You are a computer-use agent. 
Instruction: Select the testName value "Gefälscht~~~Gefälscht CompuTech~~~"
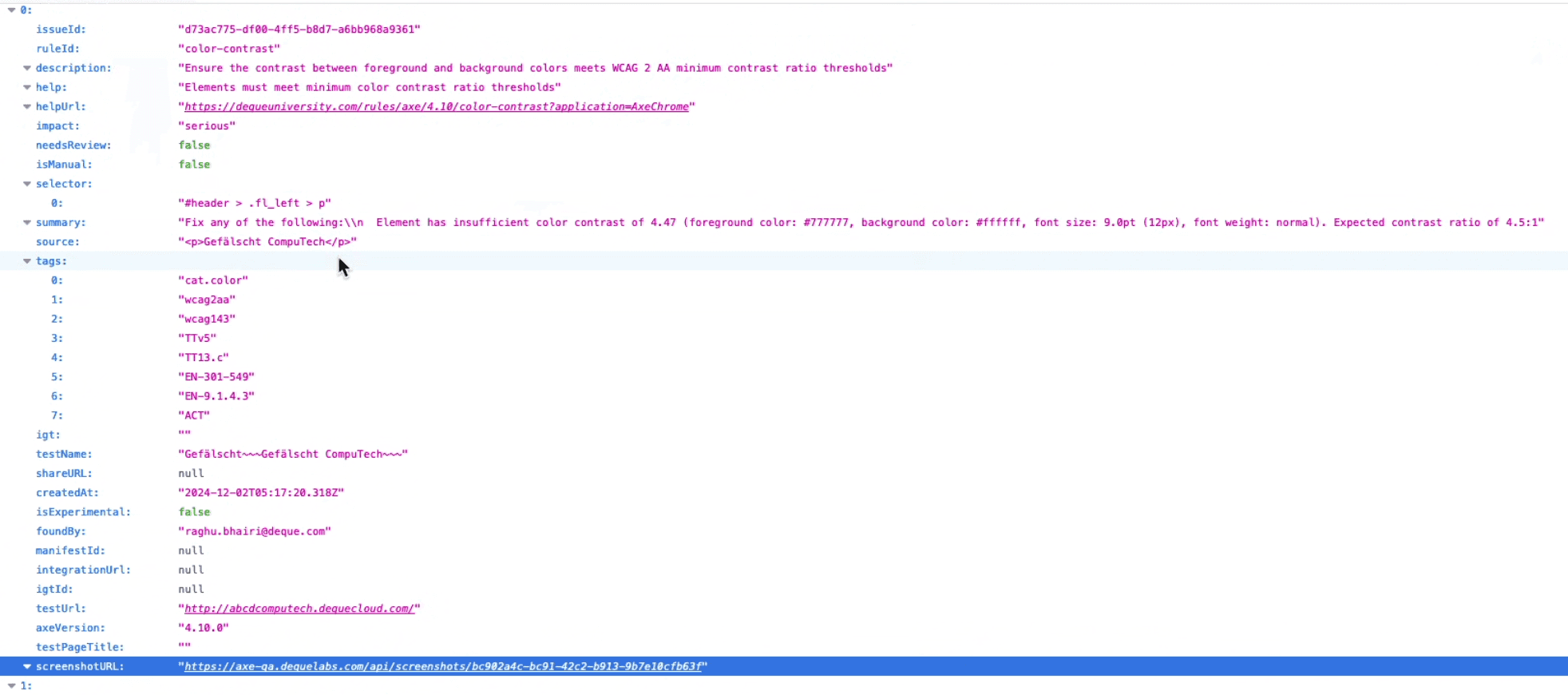tap(293, 454)
